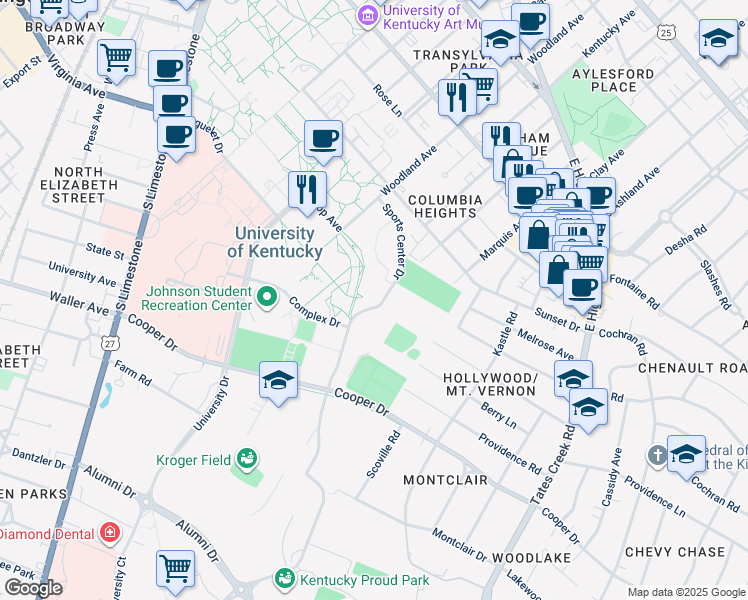748x600 pixels.
Task: Select the coffee cup marker beside Huguelet Dr
Action: (x=176, y=136)
